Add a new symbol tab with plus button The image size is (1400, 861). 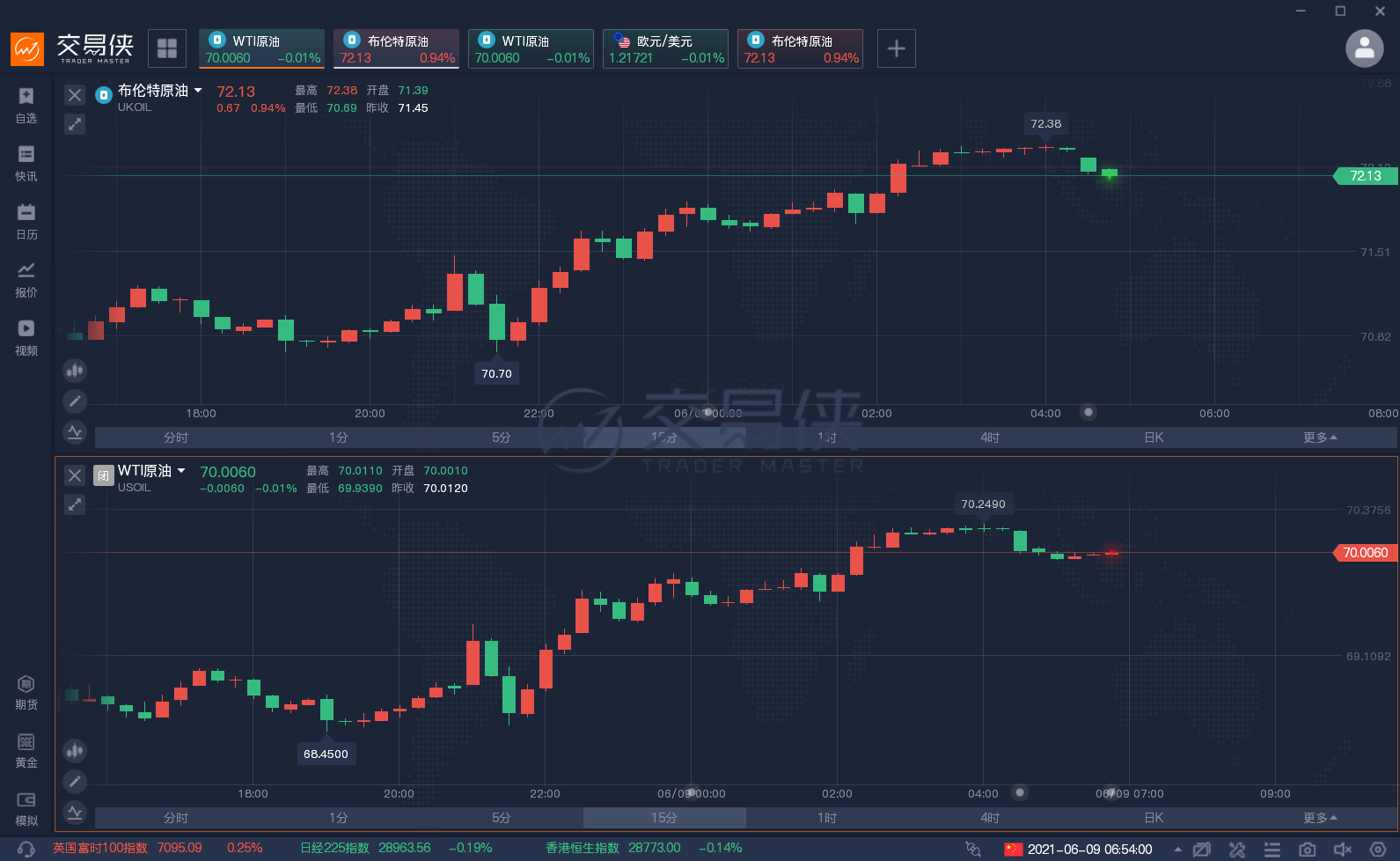pos(896,48)
